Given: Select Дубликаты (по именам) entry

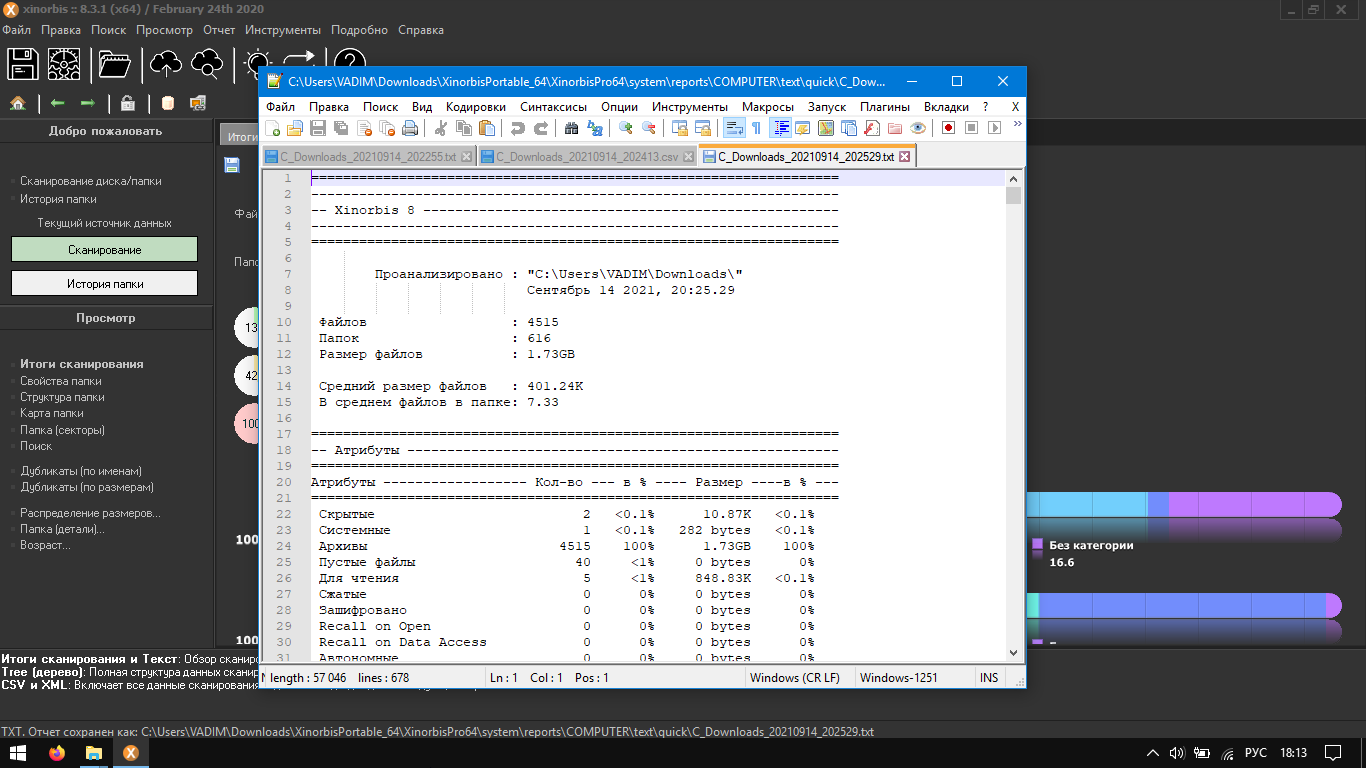Looking at the screenshot, I should point(81,471).
